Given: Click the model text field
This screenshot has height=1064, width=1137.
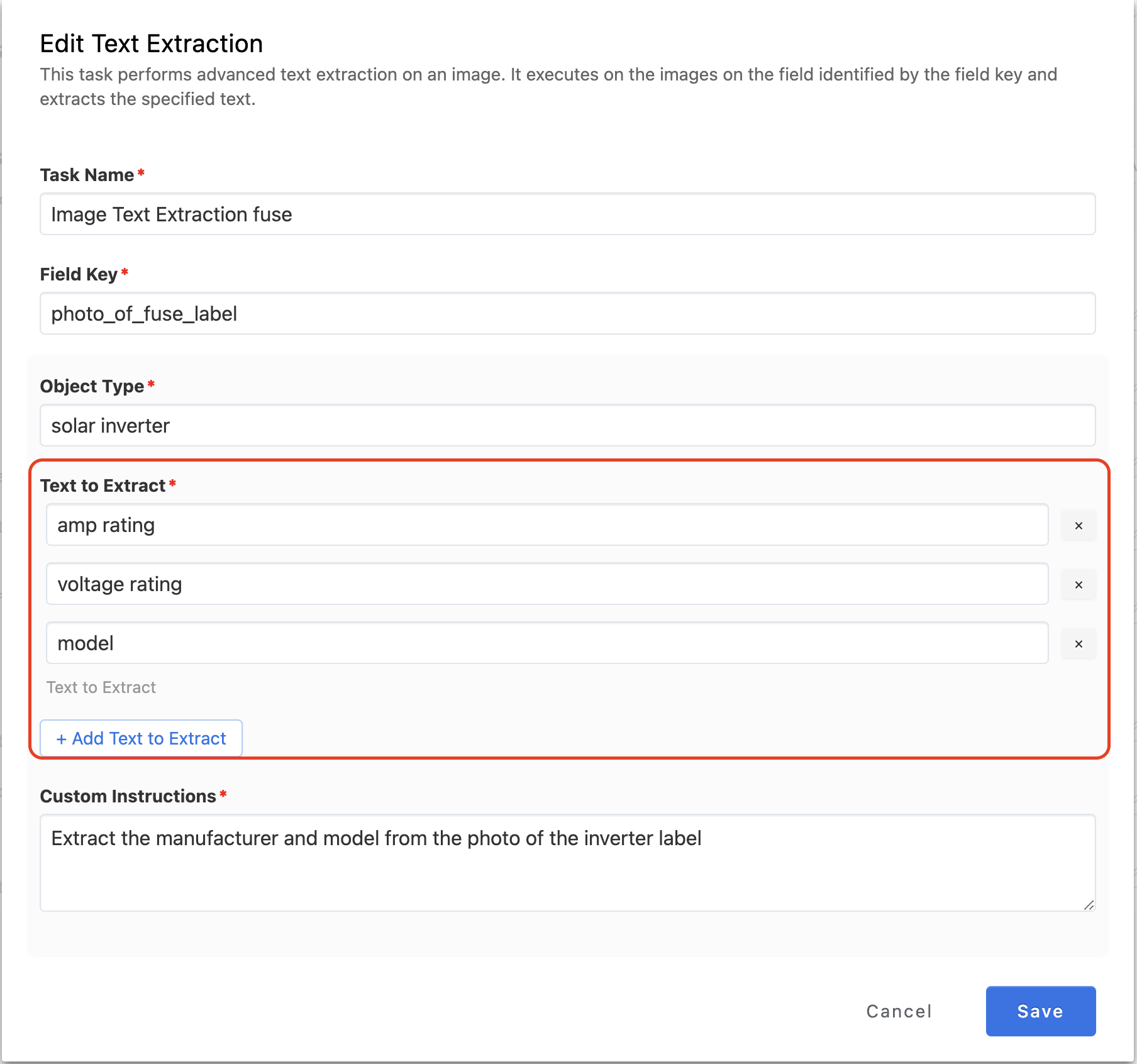Looking at the screenshot, I should 546,643.
